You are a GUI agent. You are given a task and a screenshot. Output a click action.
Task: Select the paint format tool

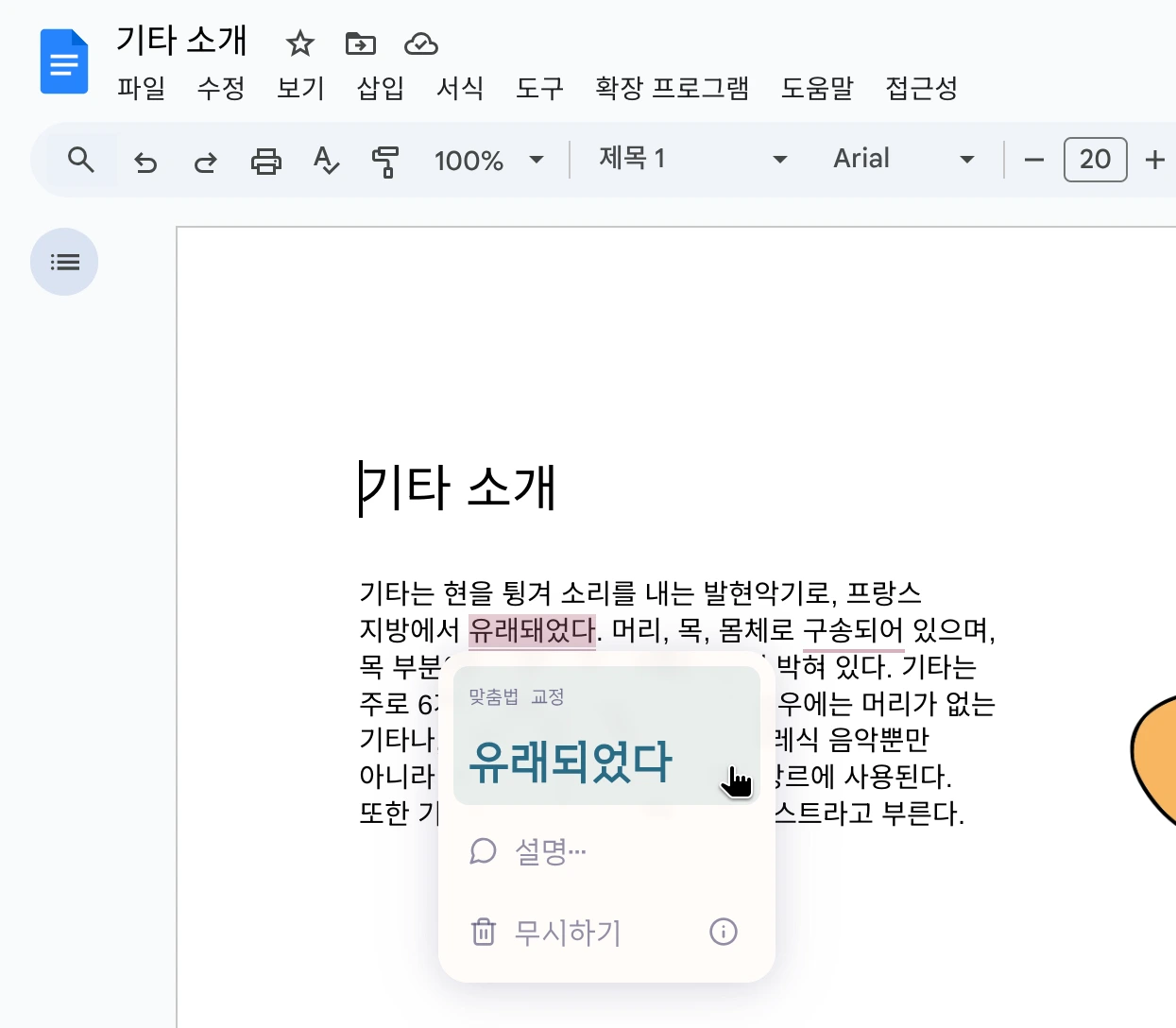tap(386, 162)
